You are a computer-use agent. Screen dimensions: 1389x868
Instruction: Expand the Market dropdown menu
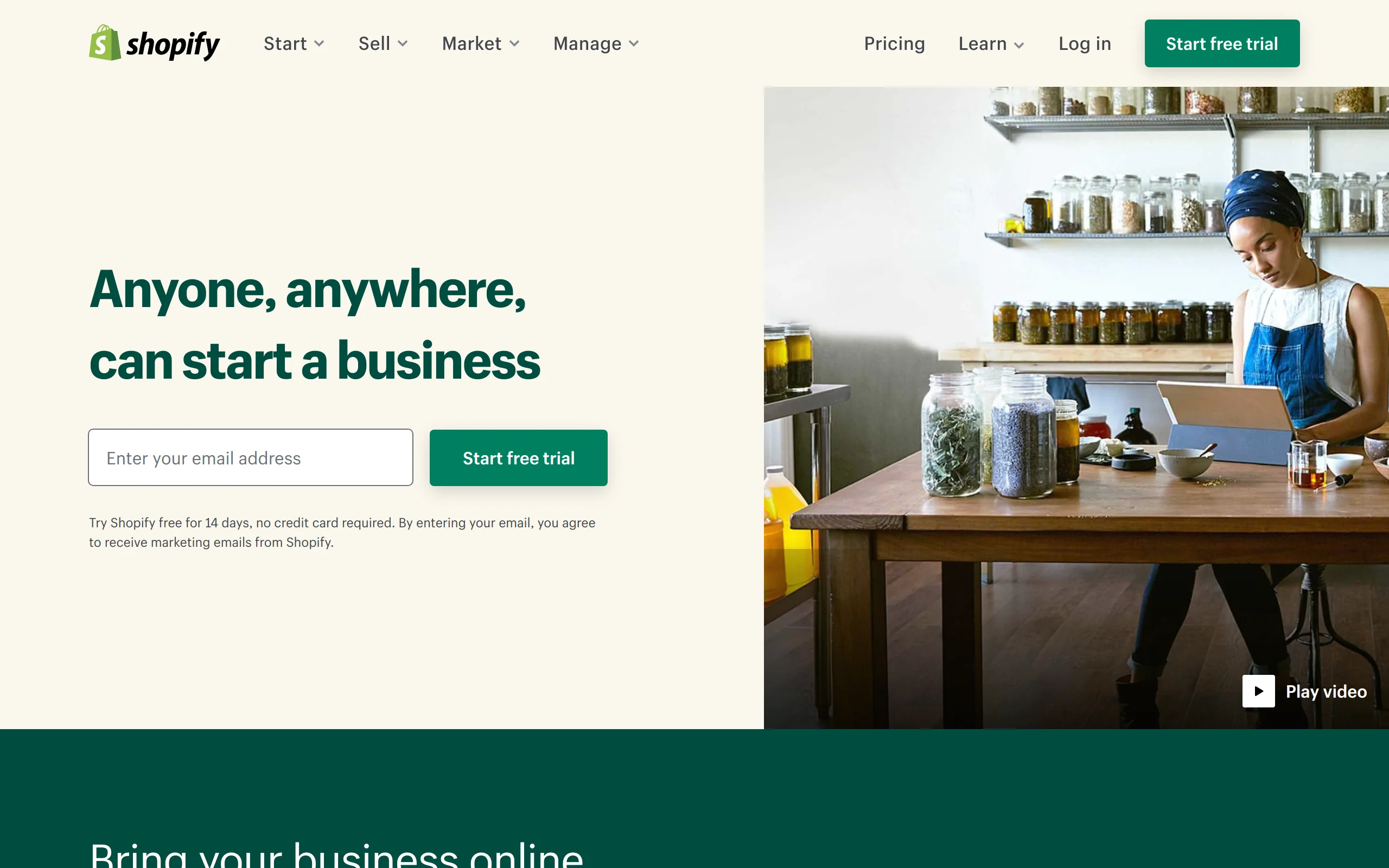(480, 43)
